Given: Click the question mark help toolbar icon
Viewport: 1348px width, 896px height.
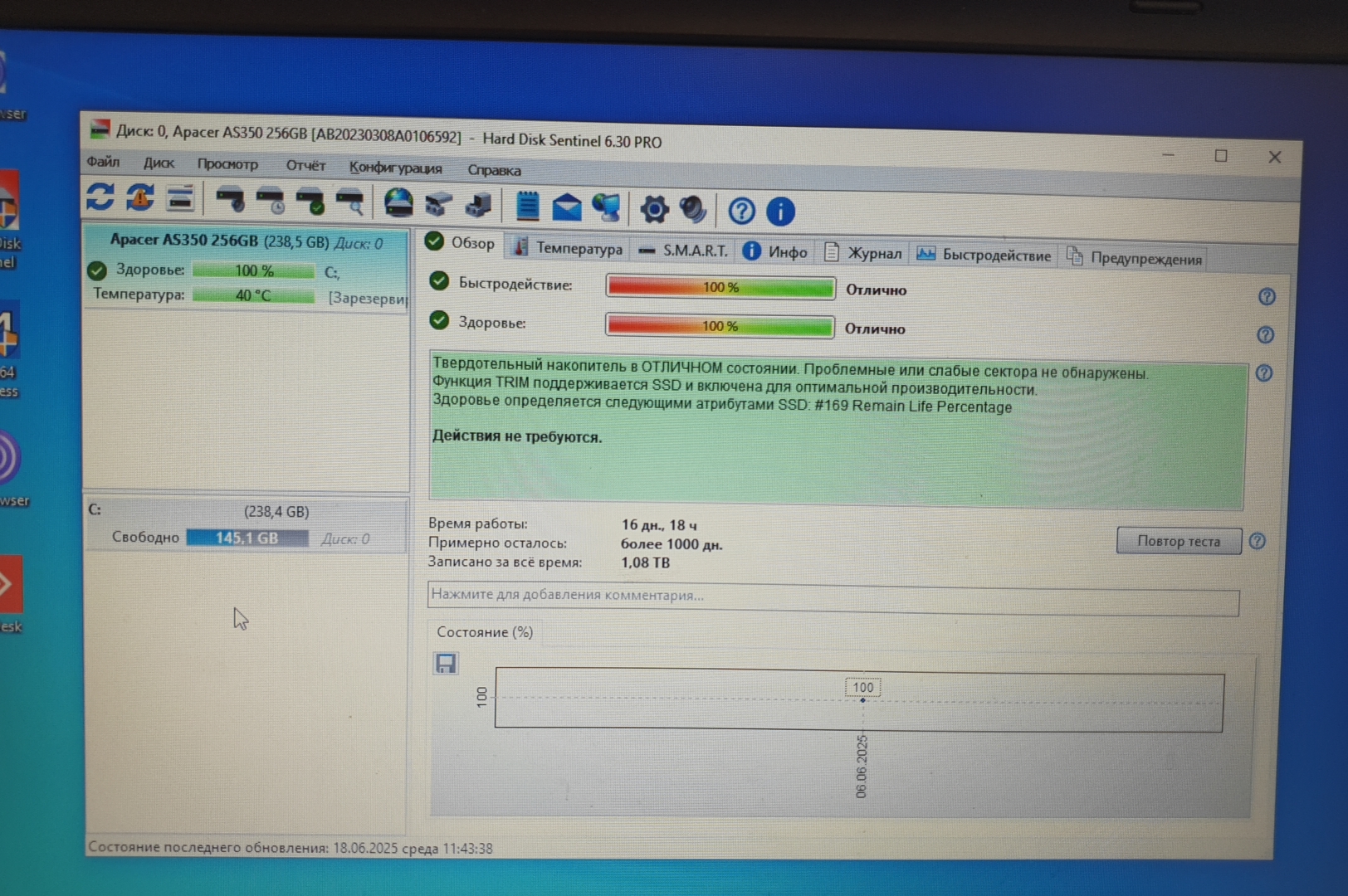Looking at the screenshot, I should [x=741, y=211].
